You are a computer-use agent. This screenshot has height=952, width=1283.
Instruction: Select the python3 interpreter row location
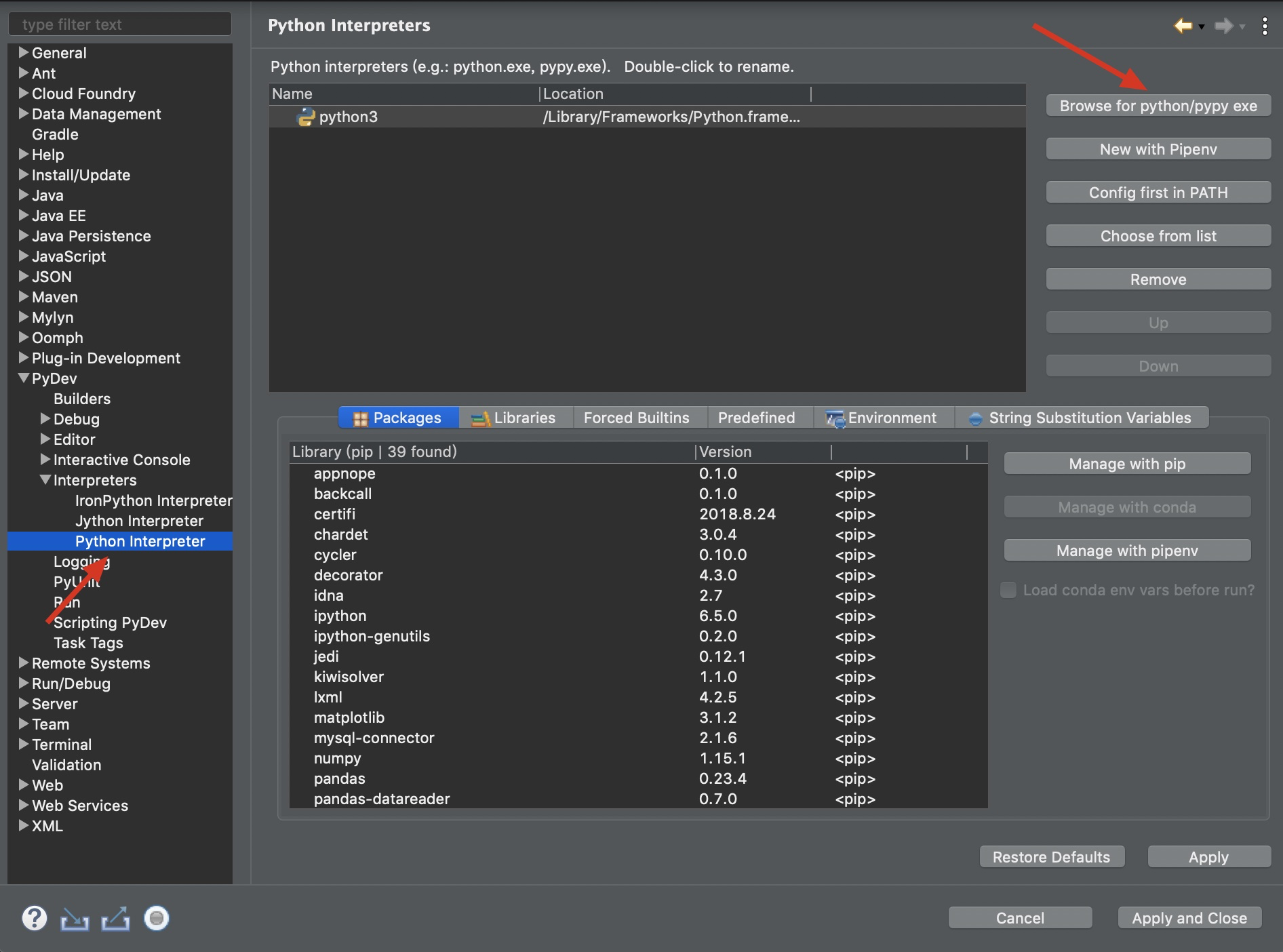671,117
